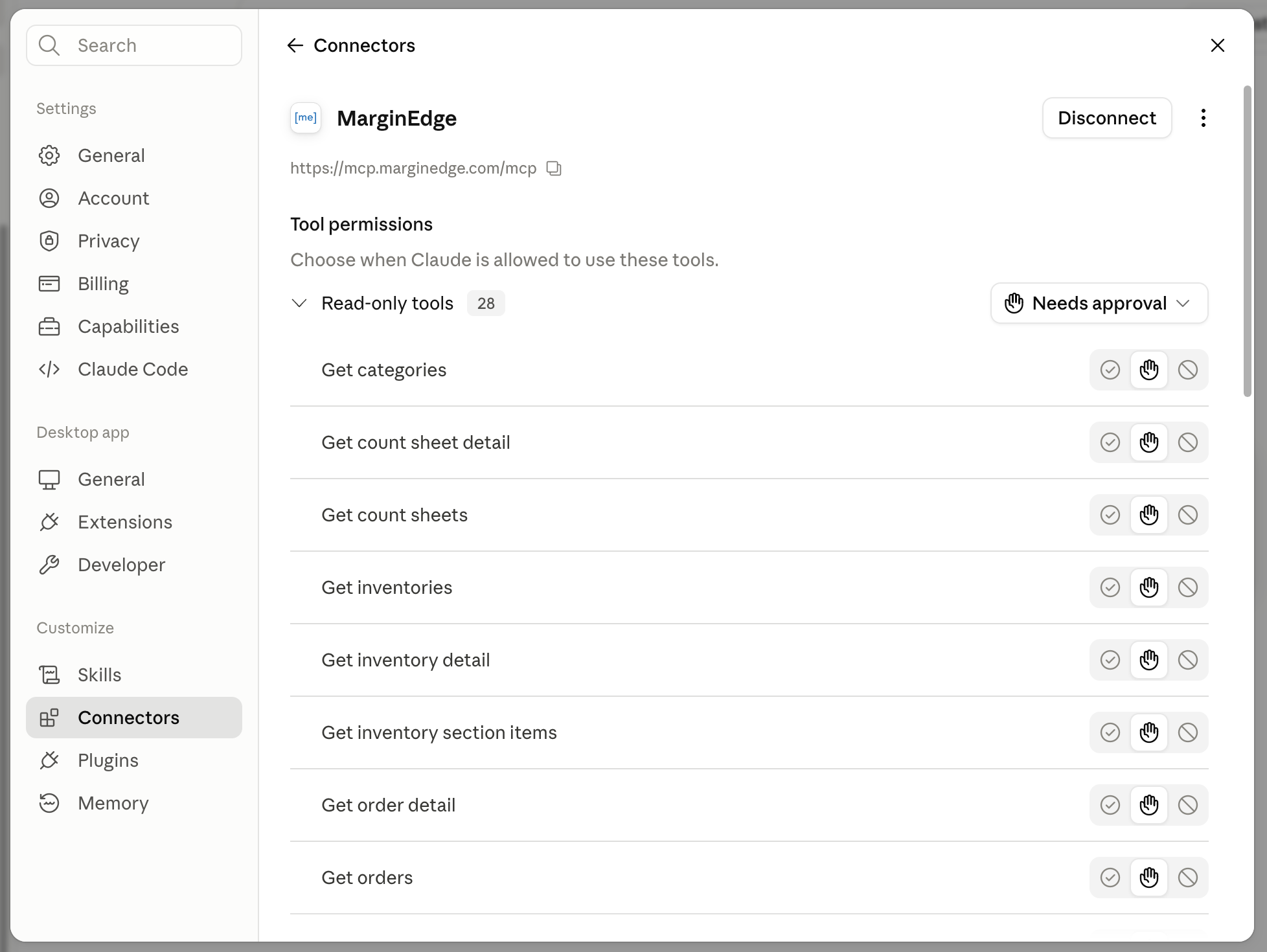Viewport: 1267px width, 952px height.
Task: Click the MarginEdge [me] logo icon
Action: pos(306,118)
